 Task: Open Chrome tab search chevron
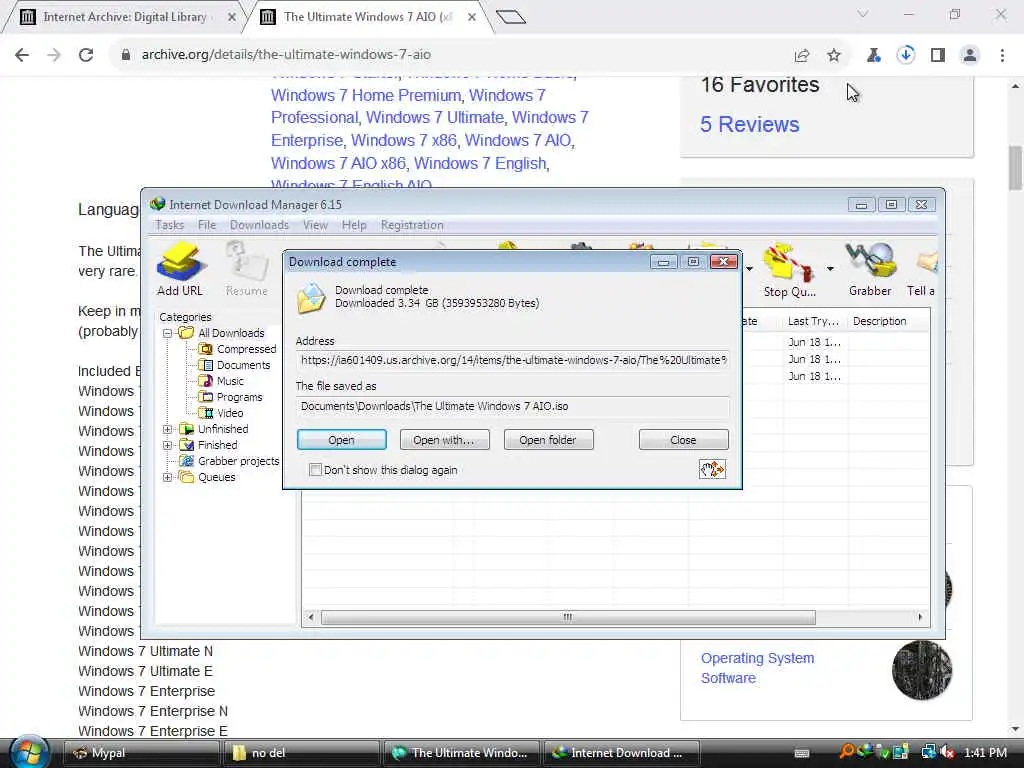pos(863,14)
